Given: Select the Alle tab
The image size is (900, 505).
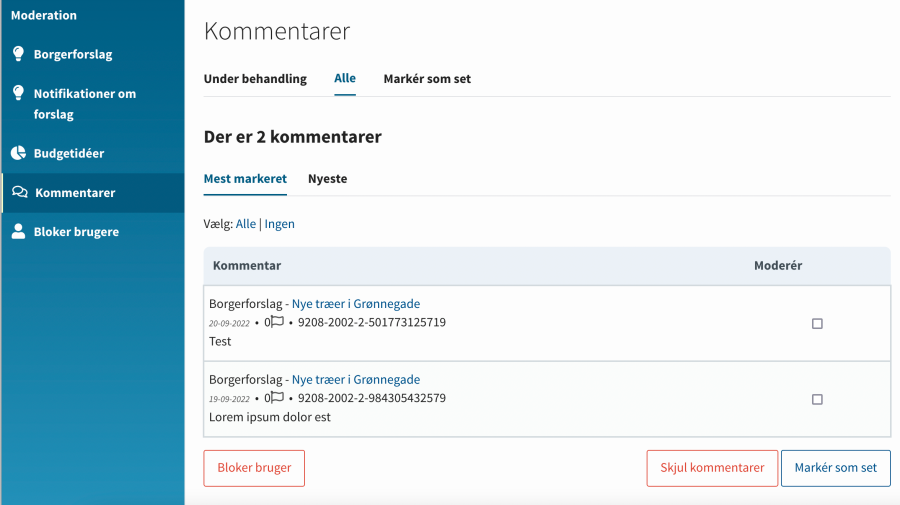Looking at the screenshot, I should pos(345,78).
